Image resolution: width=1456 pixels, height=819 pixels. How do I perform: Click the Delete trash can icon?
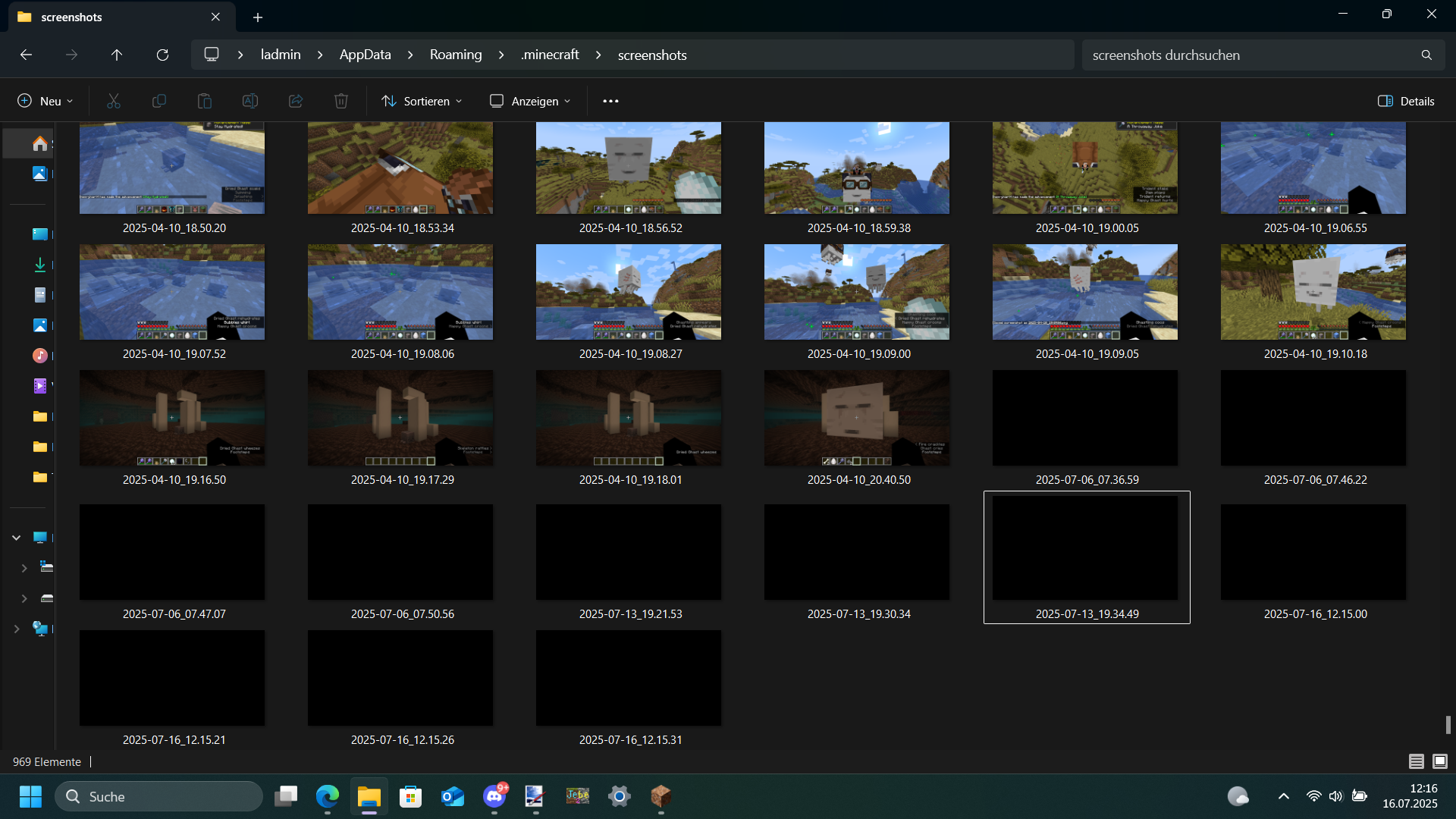(x=341, y=101)
